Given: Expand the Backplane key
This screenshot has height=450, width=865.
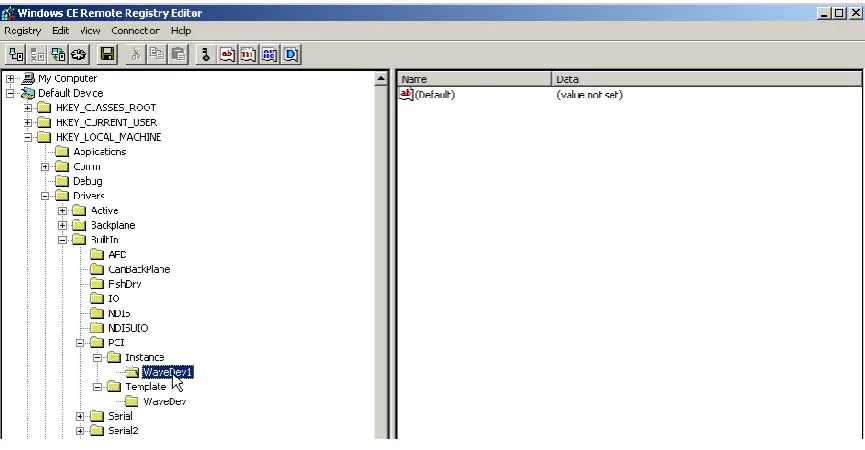Looking at the screenshot, I should [x=62, y=225].
